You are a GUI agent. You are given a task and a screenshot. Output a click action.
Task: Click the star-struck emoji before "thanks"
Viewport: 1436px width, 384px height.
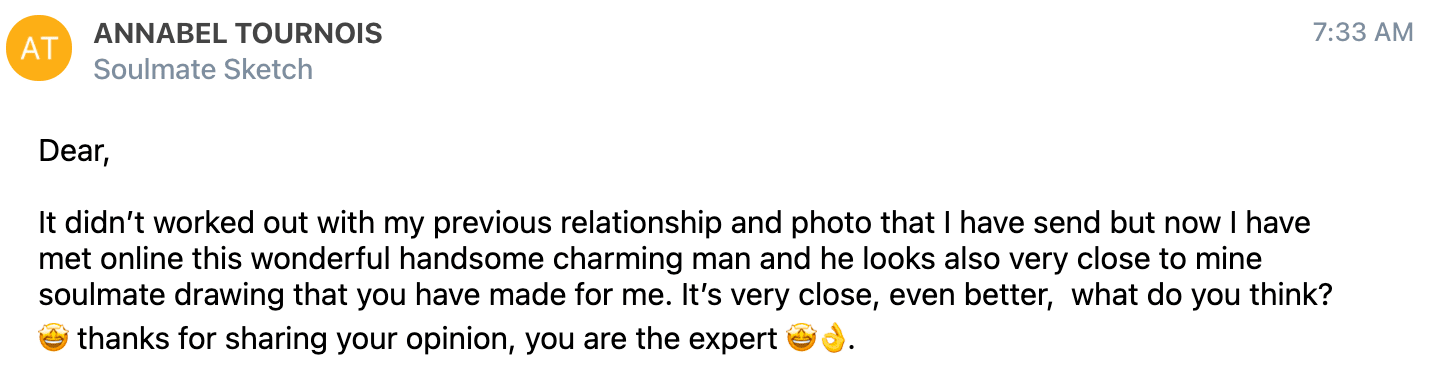pyautogui.click(x=53, y=340)
